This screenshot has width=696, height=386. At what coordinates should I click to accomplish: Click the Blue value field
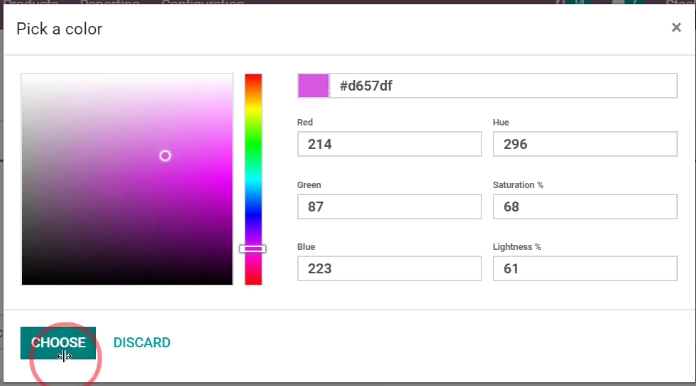[x=389, y=268]
